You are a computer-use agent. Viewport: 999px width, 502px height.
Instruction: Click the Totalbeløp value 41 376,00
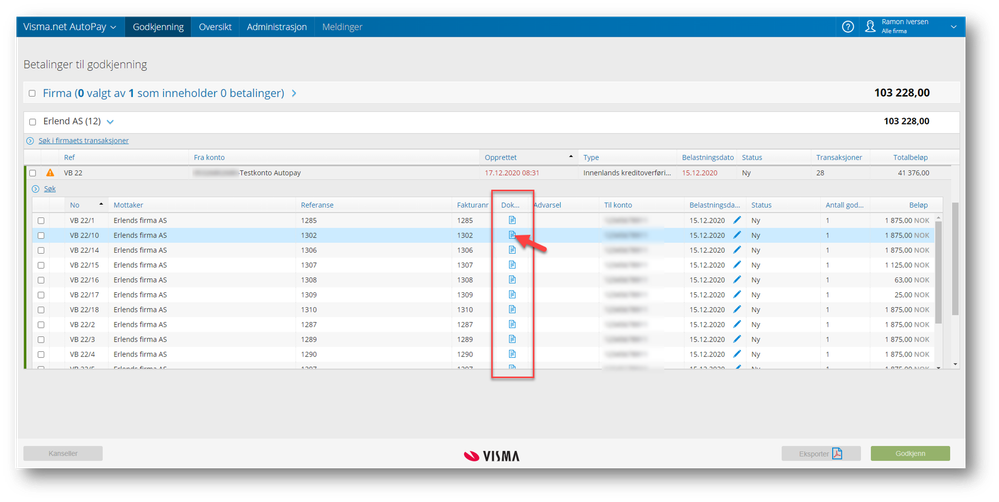coord(912,173)
